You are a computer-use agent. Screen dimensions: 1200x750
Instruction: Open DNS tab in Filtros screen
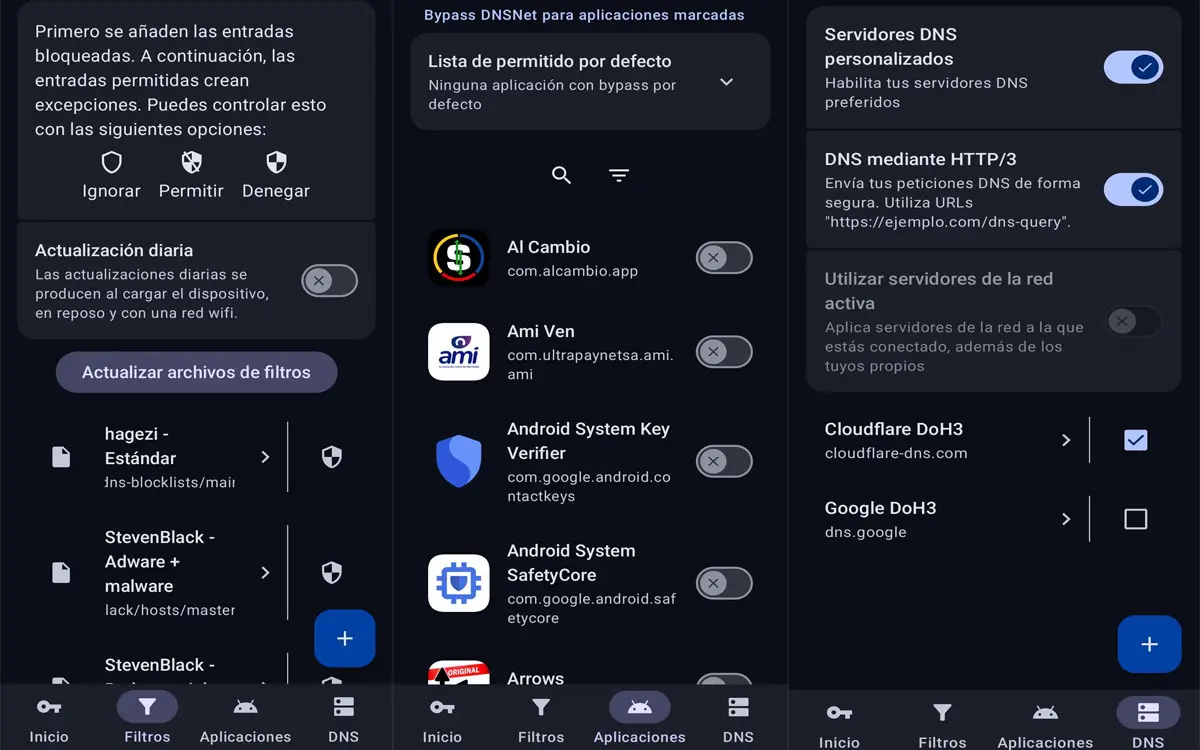point(344,719)
